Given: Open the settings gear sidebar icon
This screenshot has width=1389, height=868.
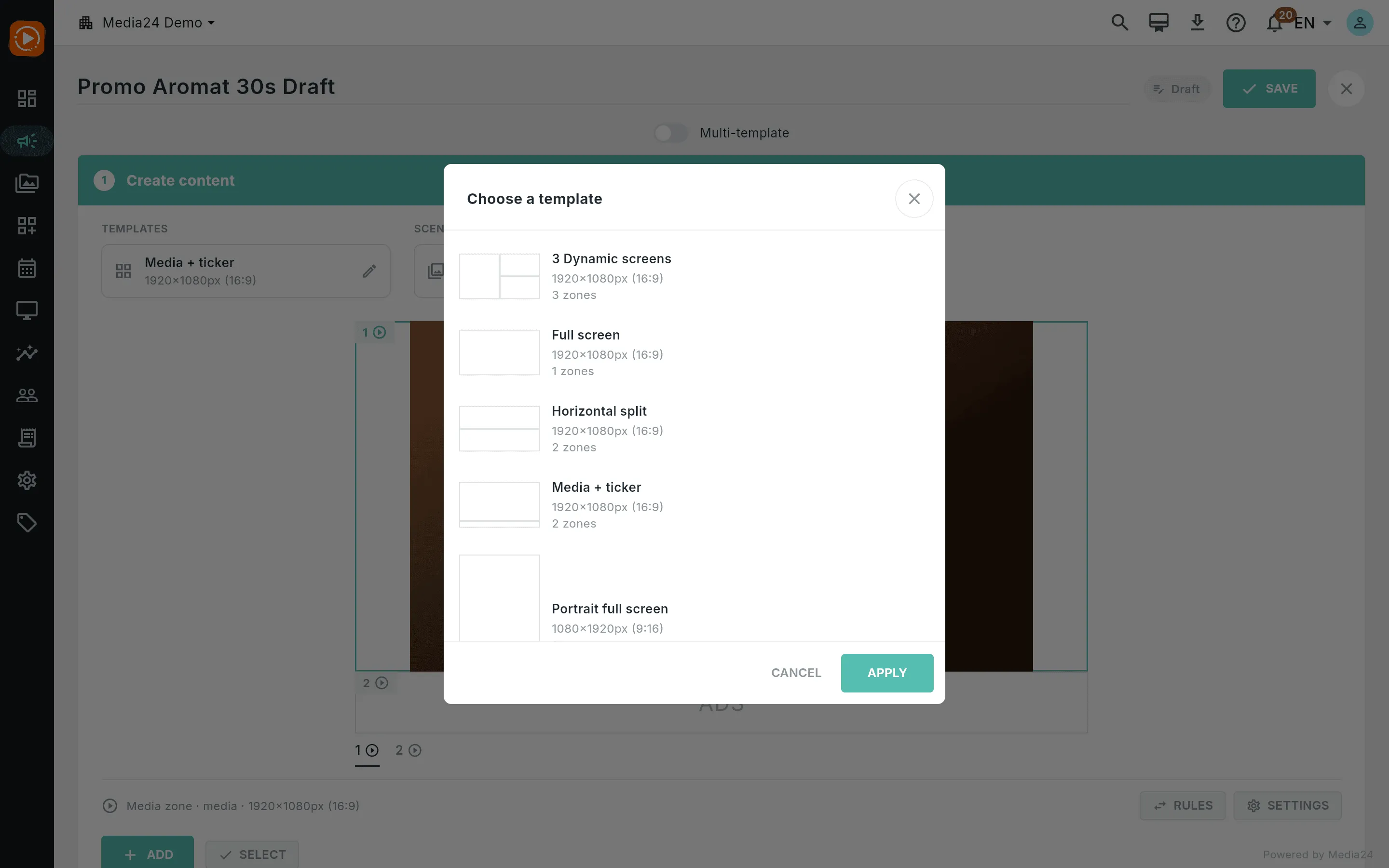Looking at the screenshot, I should [x=27, y=480].
